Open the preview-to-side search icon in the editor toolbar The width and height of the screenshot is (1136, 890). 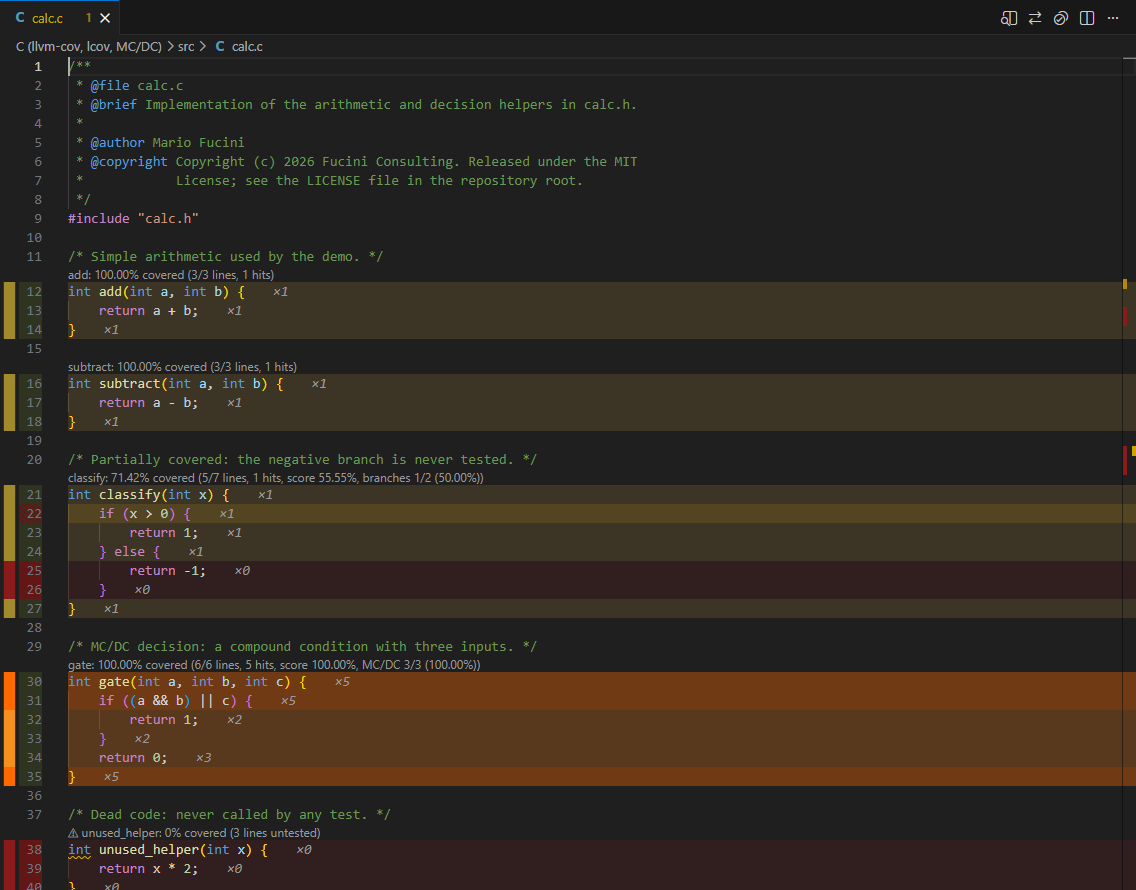[x=1008, y=18]
